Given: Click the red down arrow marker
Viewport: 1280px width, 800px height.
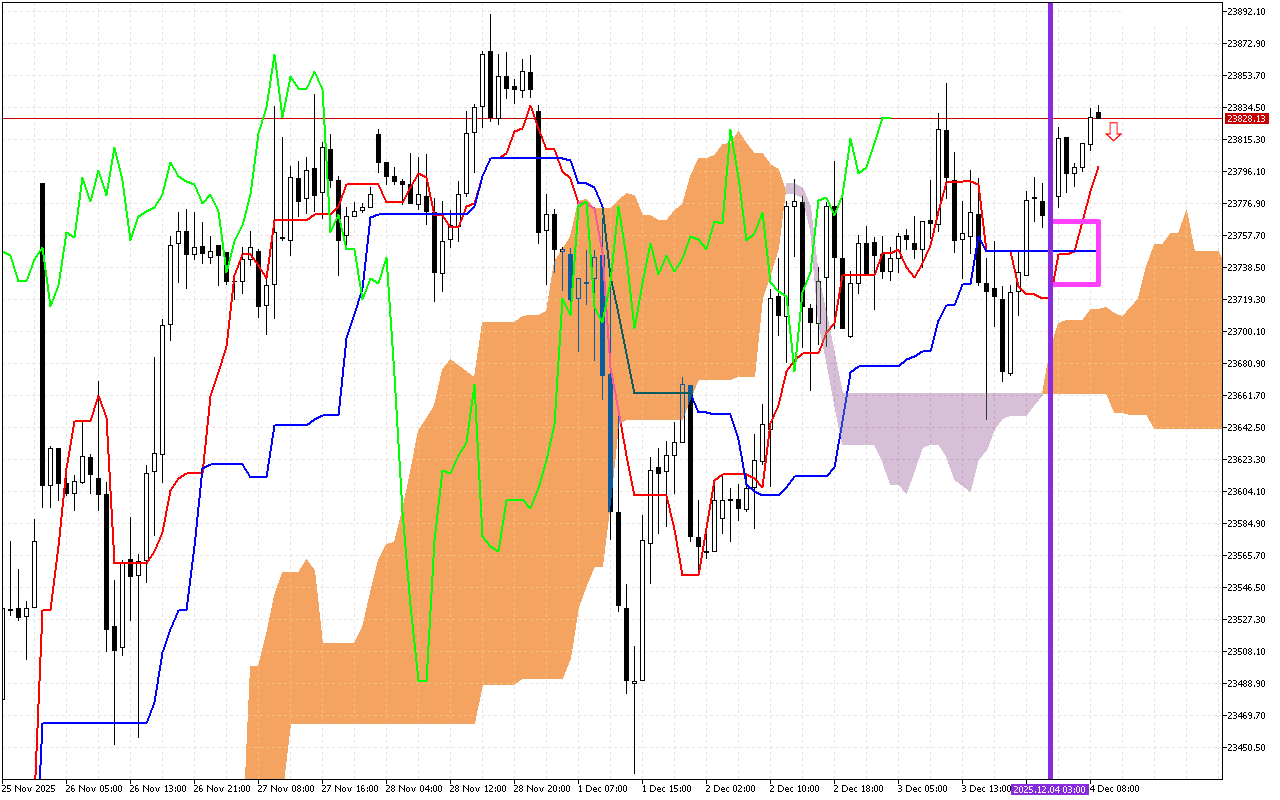Looking at the screenshot, I should click(x=1113, y=131).
